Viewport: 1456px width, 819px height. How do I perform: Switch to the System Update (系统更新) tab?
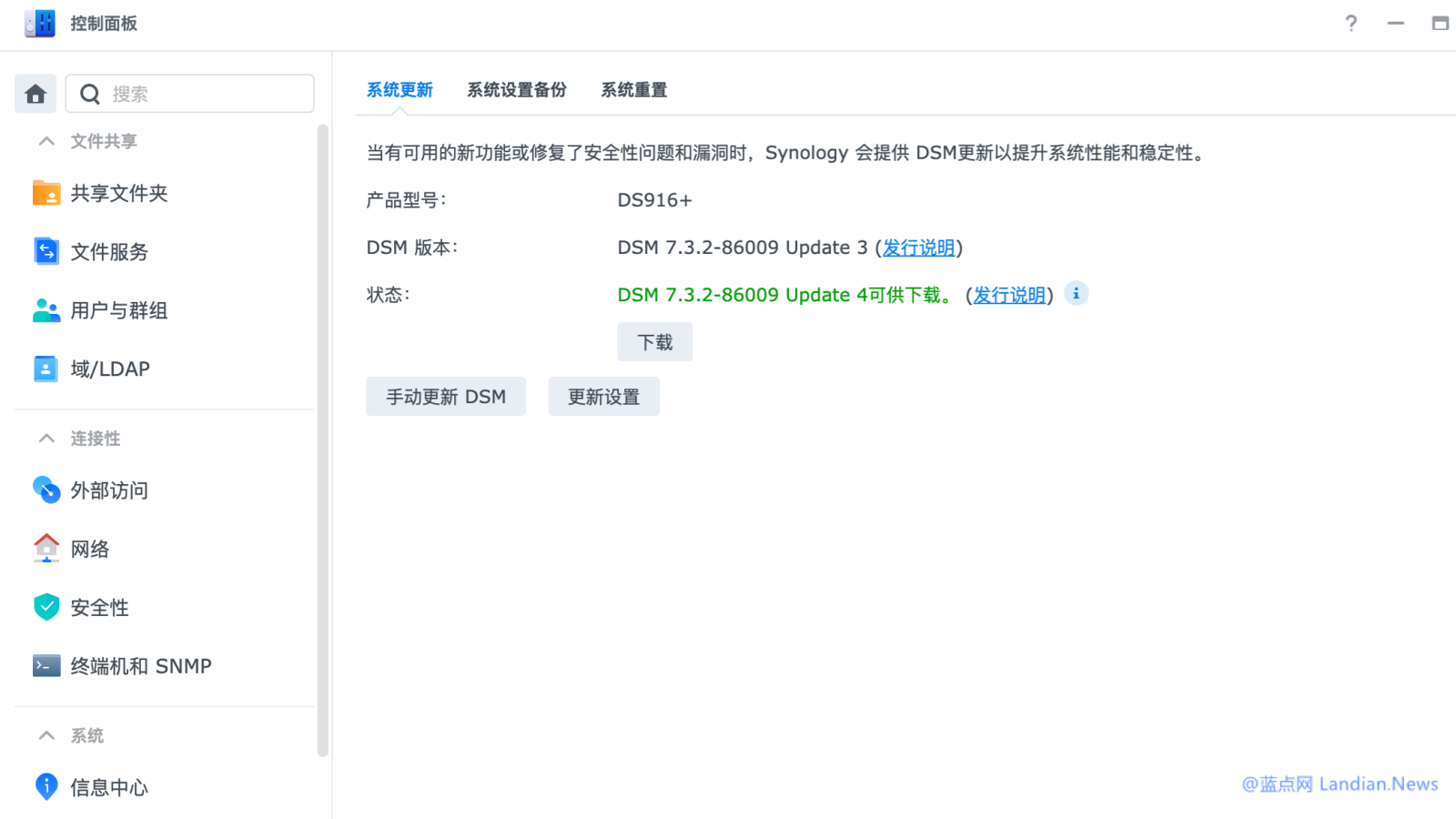click(x=399, y=90)
